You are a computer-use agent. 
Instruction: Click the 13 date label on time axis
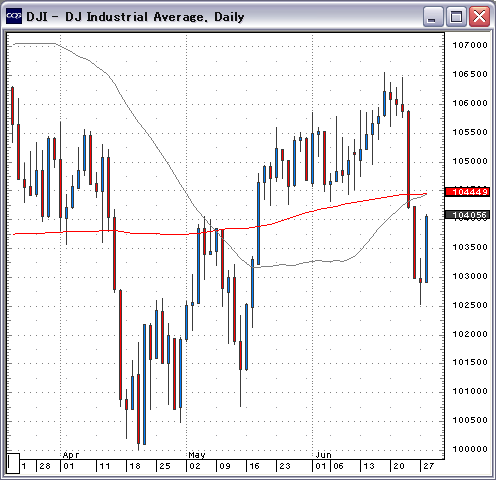tap(368, 466)
